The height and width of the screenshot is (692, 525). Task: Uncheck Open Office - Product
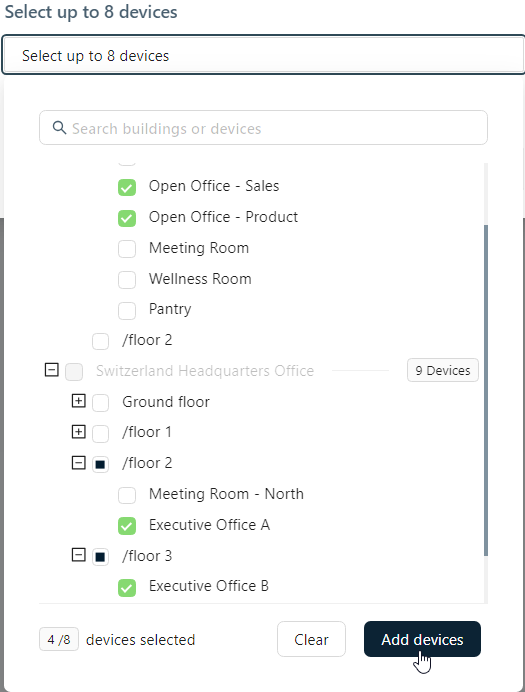[127, 218]
